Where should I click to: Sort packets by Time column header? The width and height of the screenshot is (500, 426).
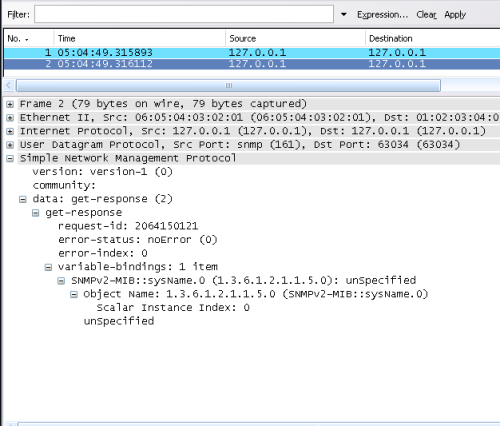(x=139, y=39)
